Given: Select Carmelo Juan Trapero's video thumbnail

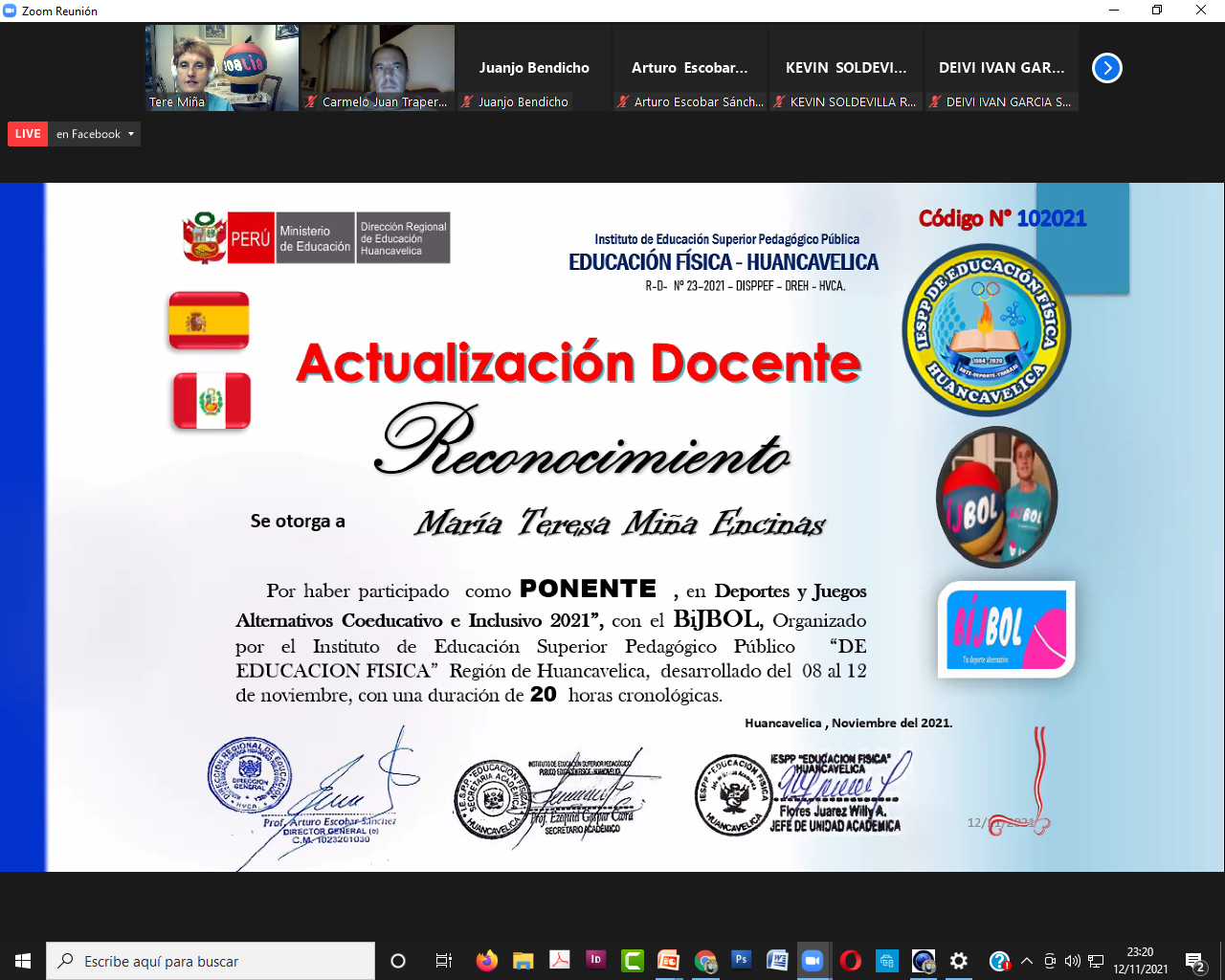Looking at the screenshot, I should pos(378,68).
